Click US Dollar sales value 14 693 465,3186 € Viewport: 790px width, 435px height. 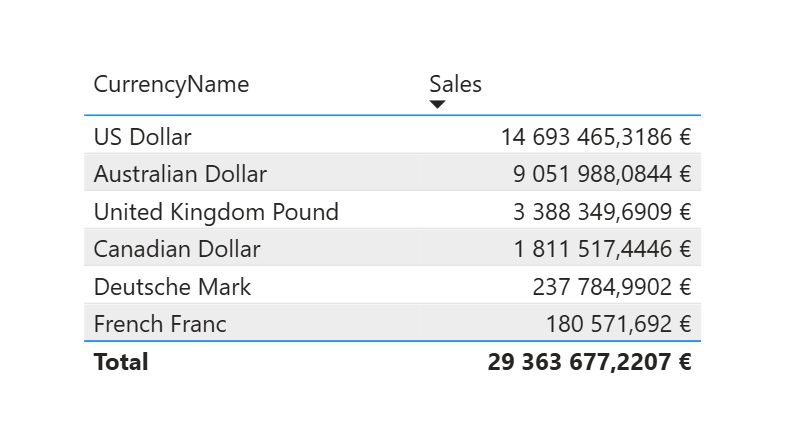point(595,136)
